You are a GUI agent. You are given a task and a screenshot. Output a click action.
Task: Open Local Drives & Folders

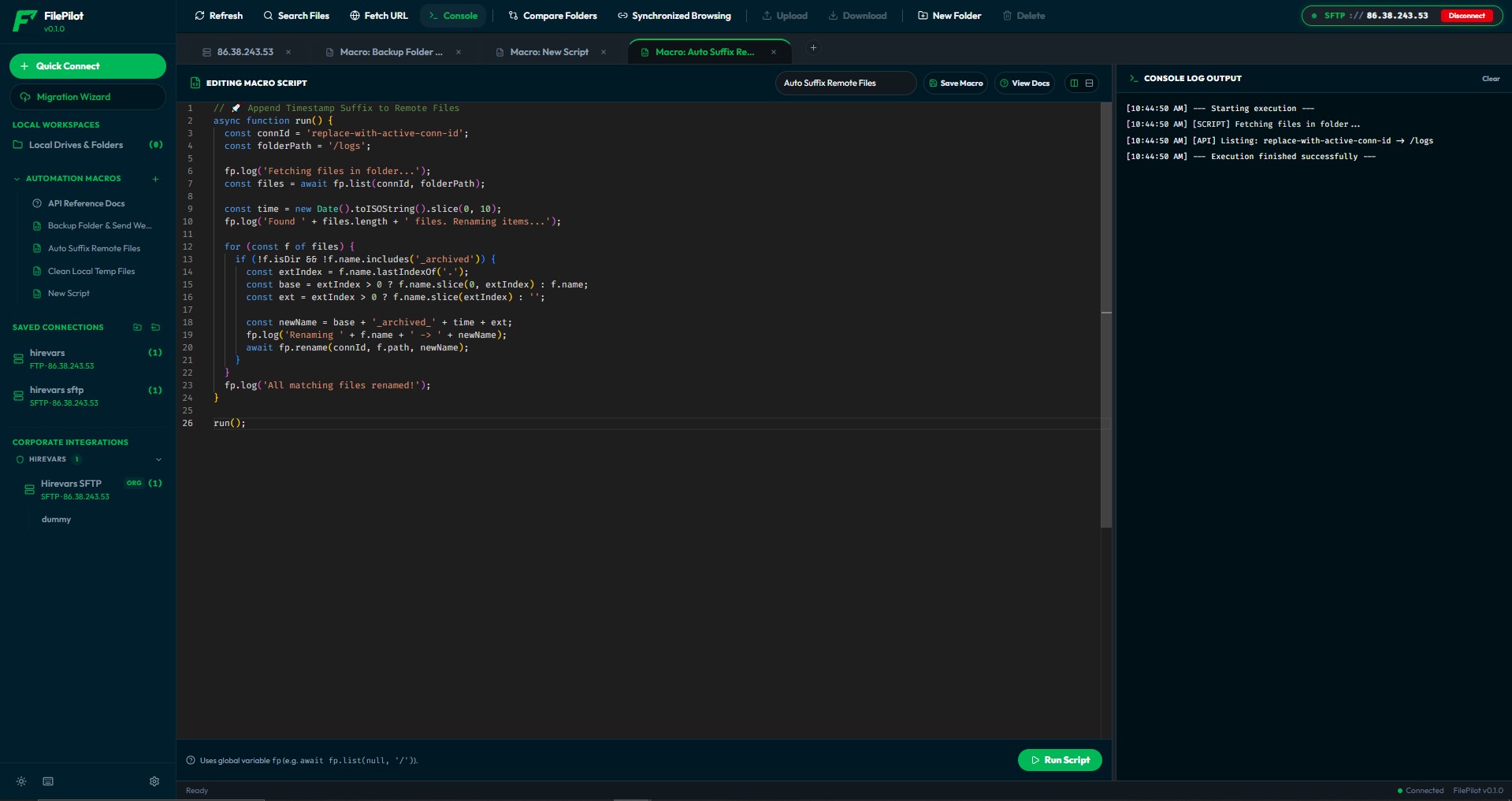click(87, 145)
